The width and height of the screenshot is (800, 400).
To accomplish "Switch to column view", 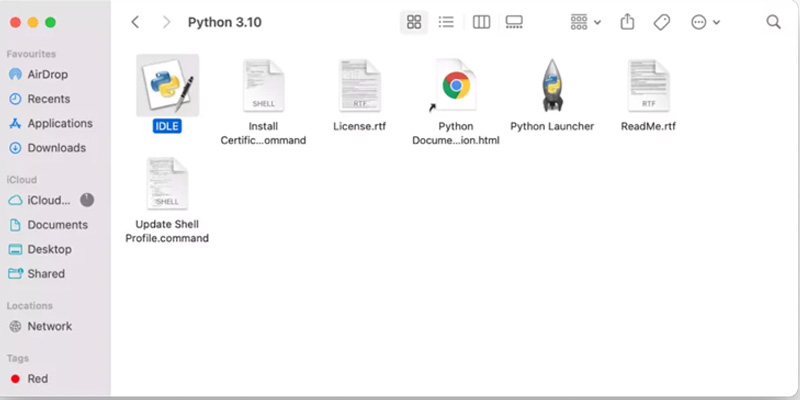I will pos(481,22).
